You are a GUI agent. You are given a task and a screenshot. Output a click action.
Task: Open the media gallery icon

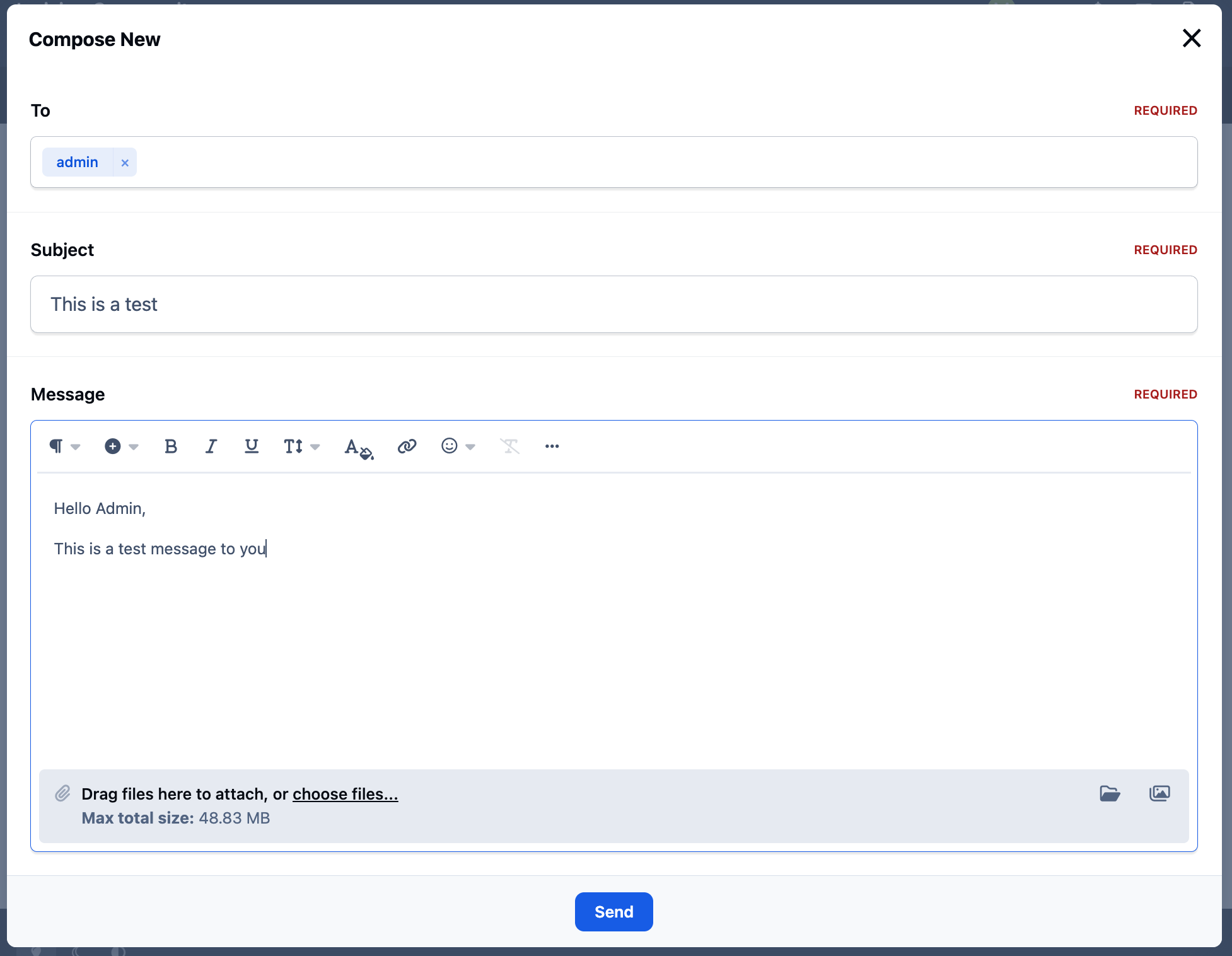point(1159,793)
